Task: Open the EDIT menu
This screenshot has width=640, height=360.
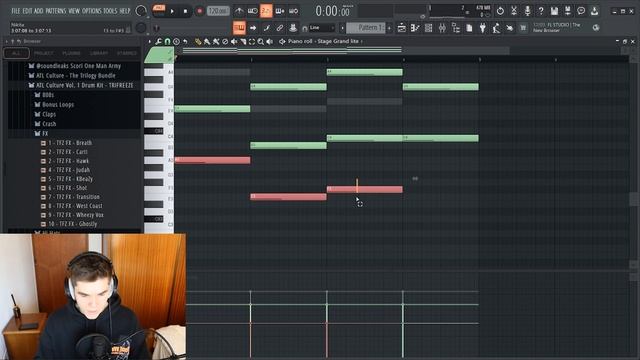Action: point(27,11)
